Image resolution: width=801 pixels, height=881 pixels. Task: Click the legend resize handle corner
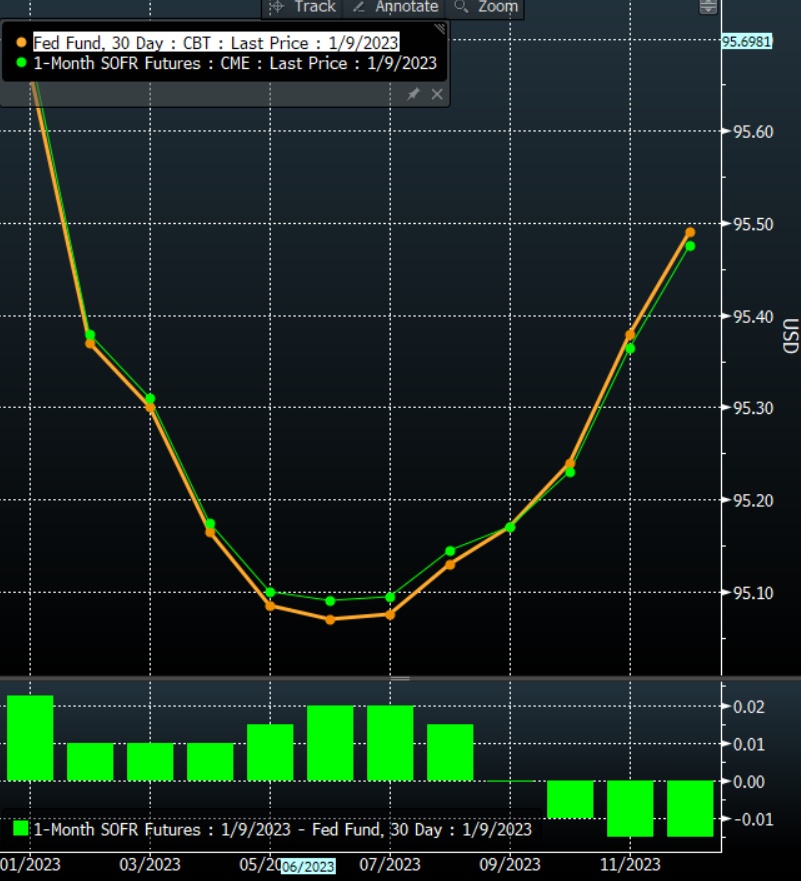click(439, 31)
